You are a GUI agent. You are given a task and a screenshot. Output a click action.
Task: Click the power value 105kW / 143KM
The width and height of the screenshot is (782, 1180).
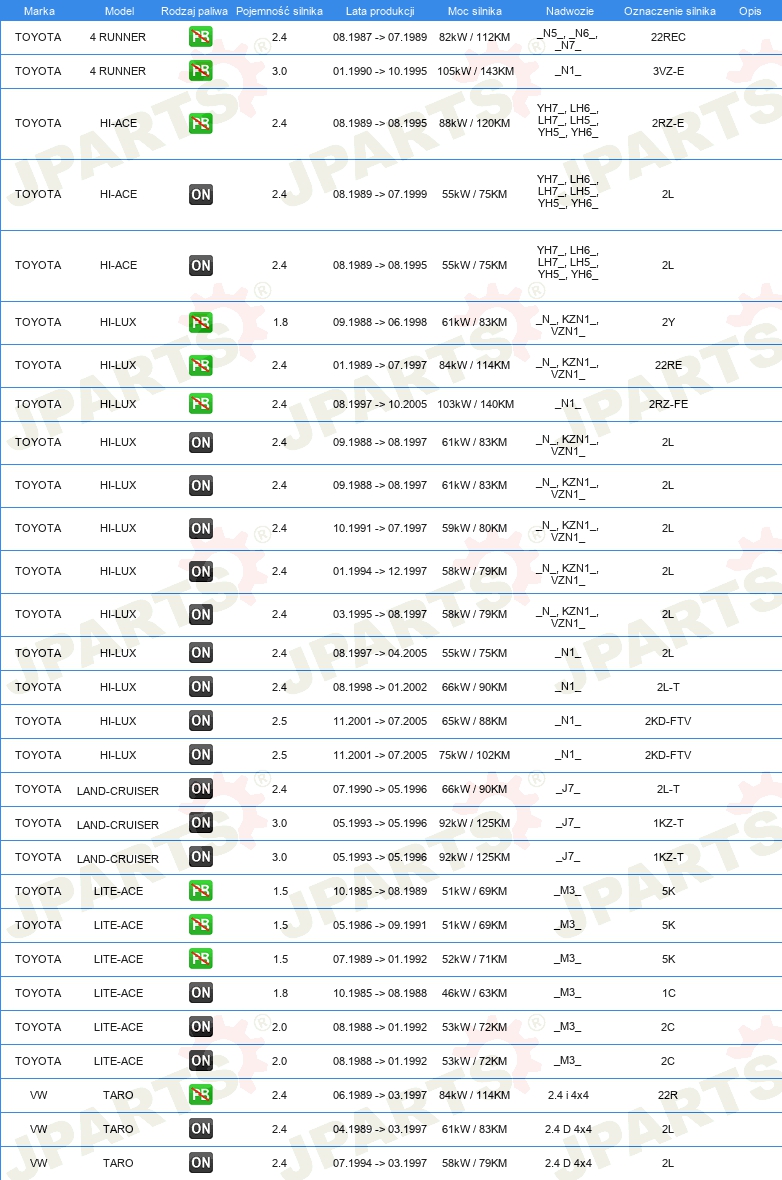[x=476, y=71]
